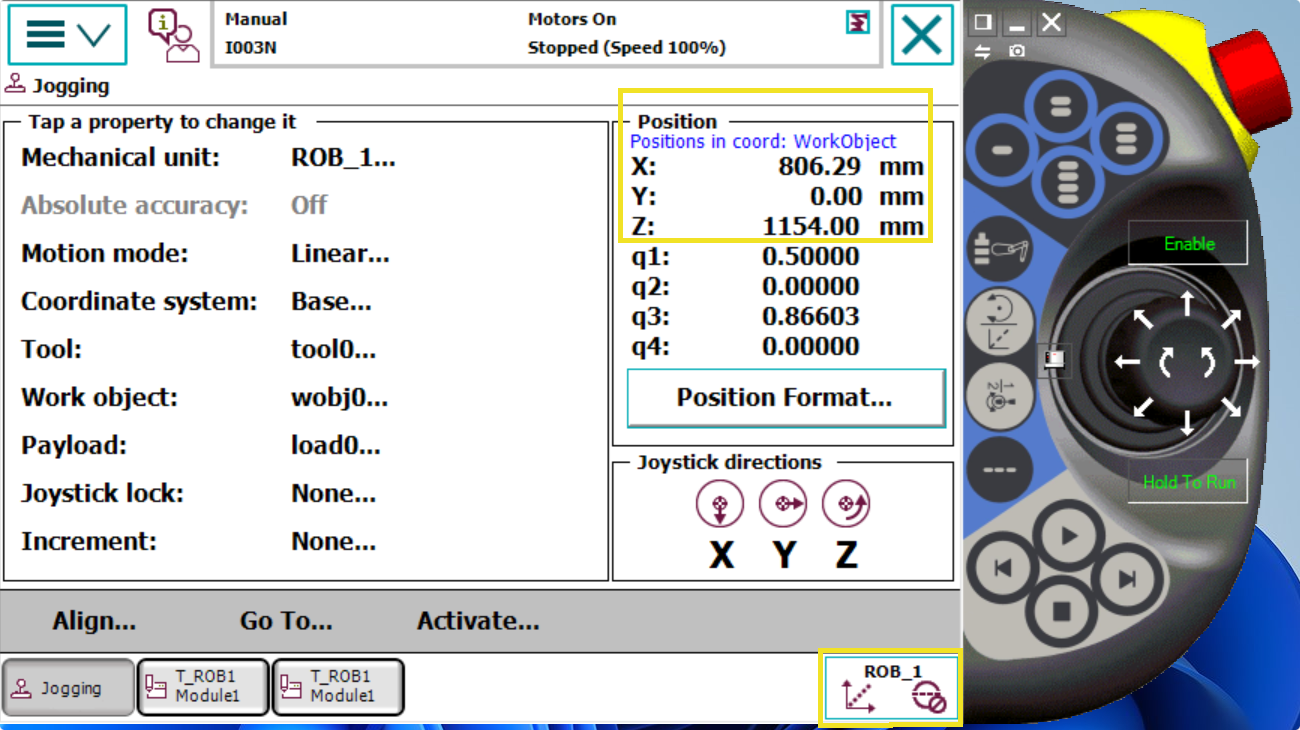Open the ROB_1 quickset menu
Screen dimensions: 1300x730
point(890,687)
